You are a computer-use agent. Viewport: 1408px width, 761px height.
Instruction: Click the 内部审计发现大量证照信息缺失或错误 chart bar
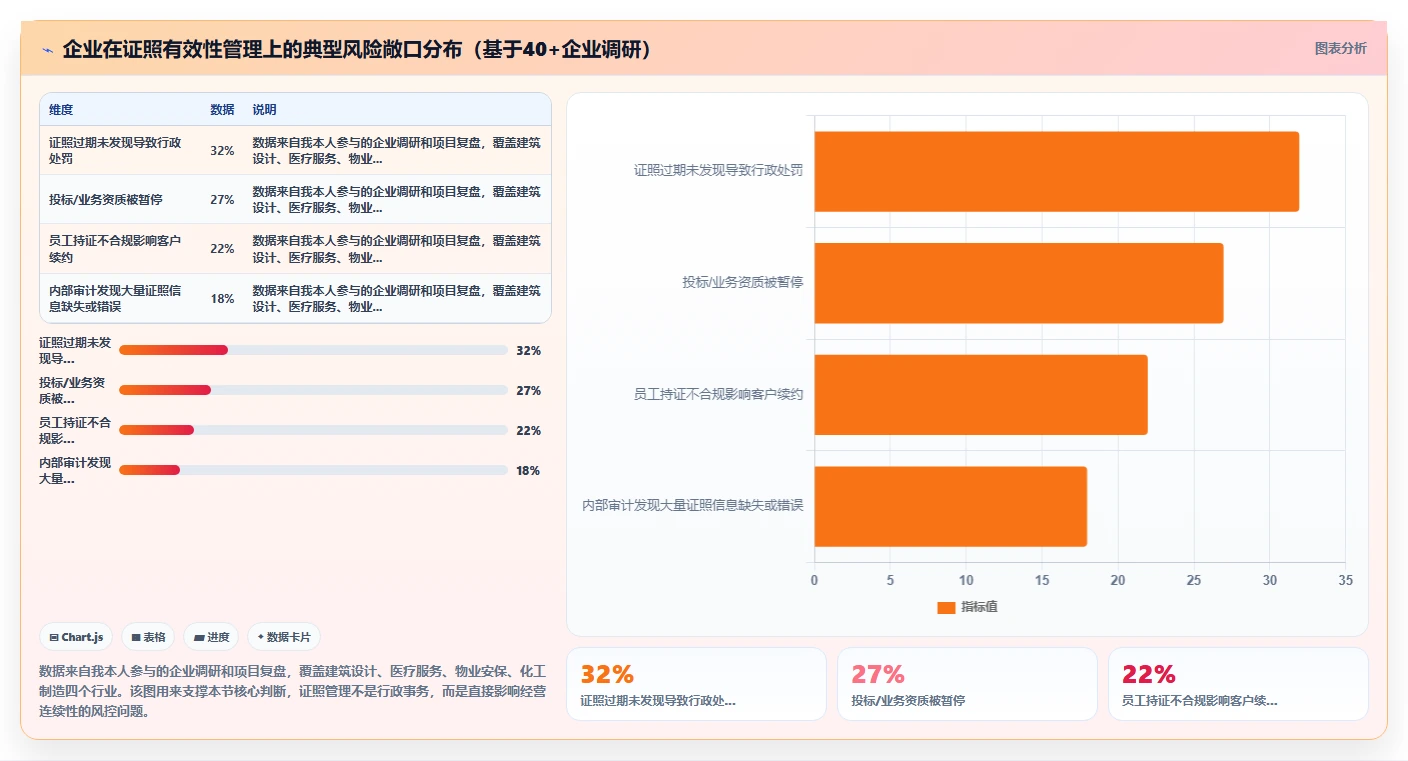950,506
